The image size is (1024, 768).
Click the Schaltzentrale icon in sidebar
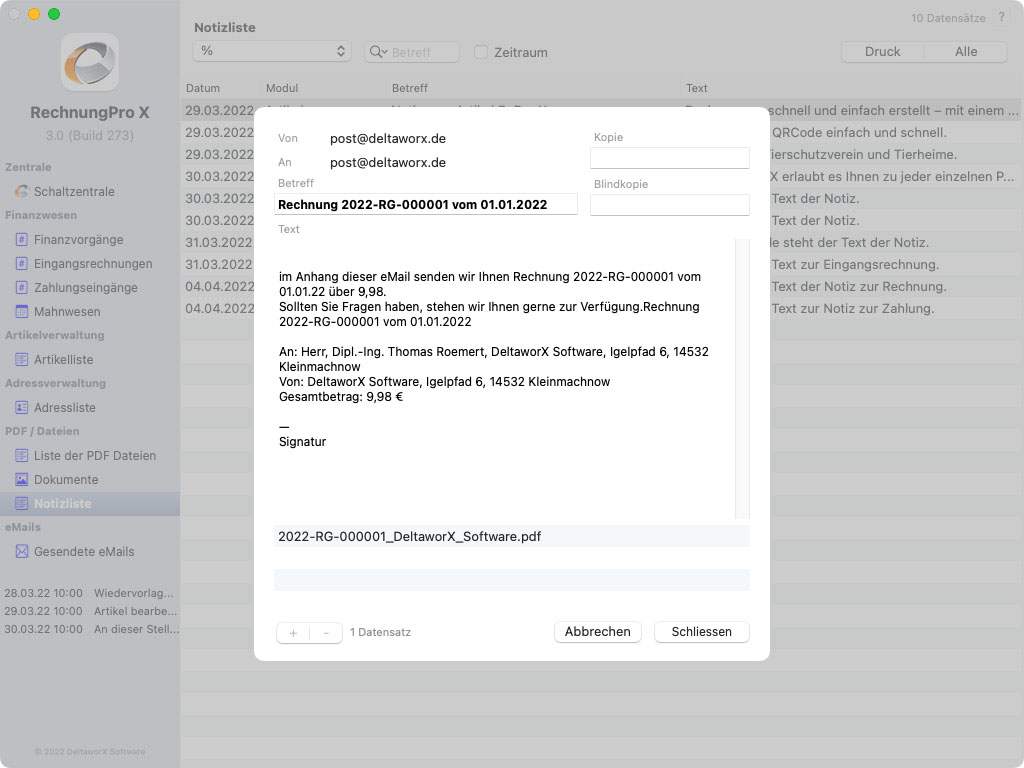(21, 191)
